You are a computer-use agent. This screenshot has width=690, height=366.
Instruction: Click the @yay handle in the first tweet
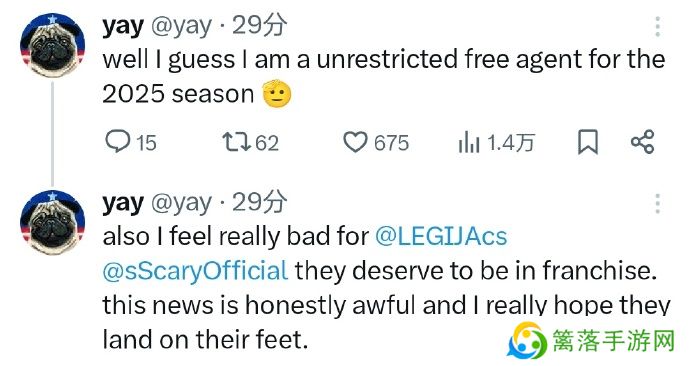click(181, 27)
